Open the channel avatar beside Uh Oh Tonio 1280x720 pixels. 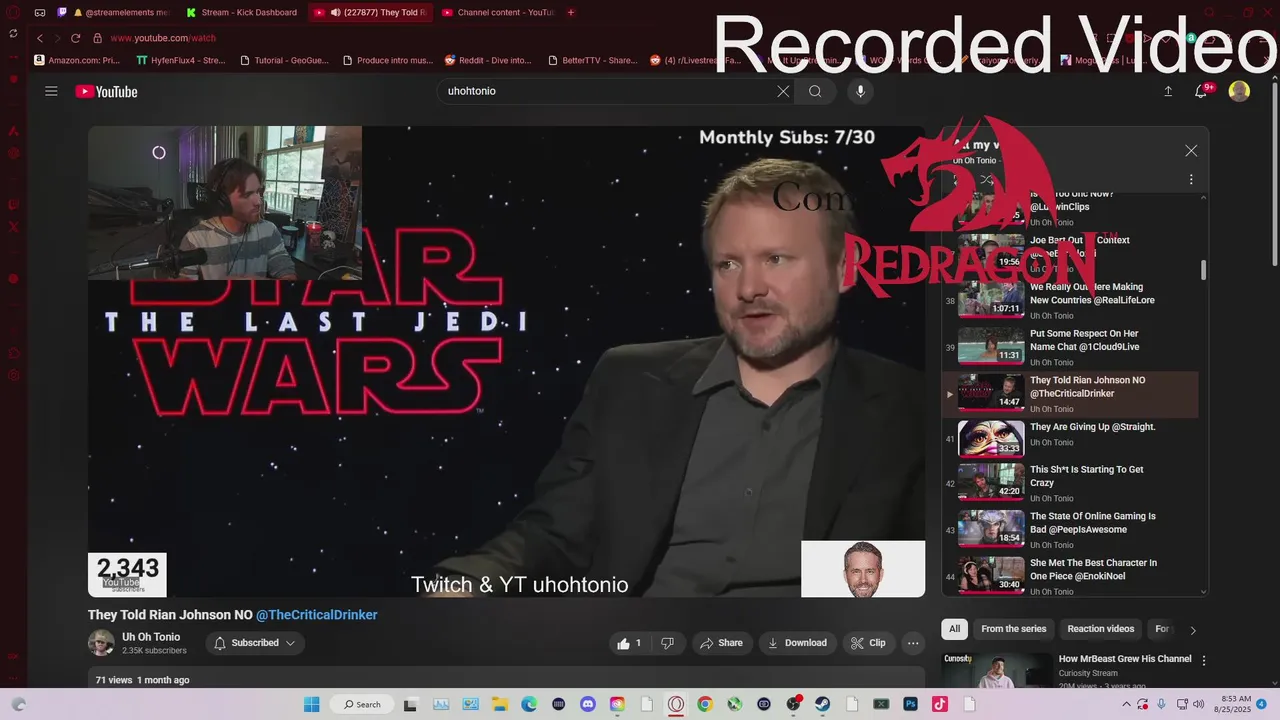[101, 643]
